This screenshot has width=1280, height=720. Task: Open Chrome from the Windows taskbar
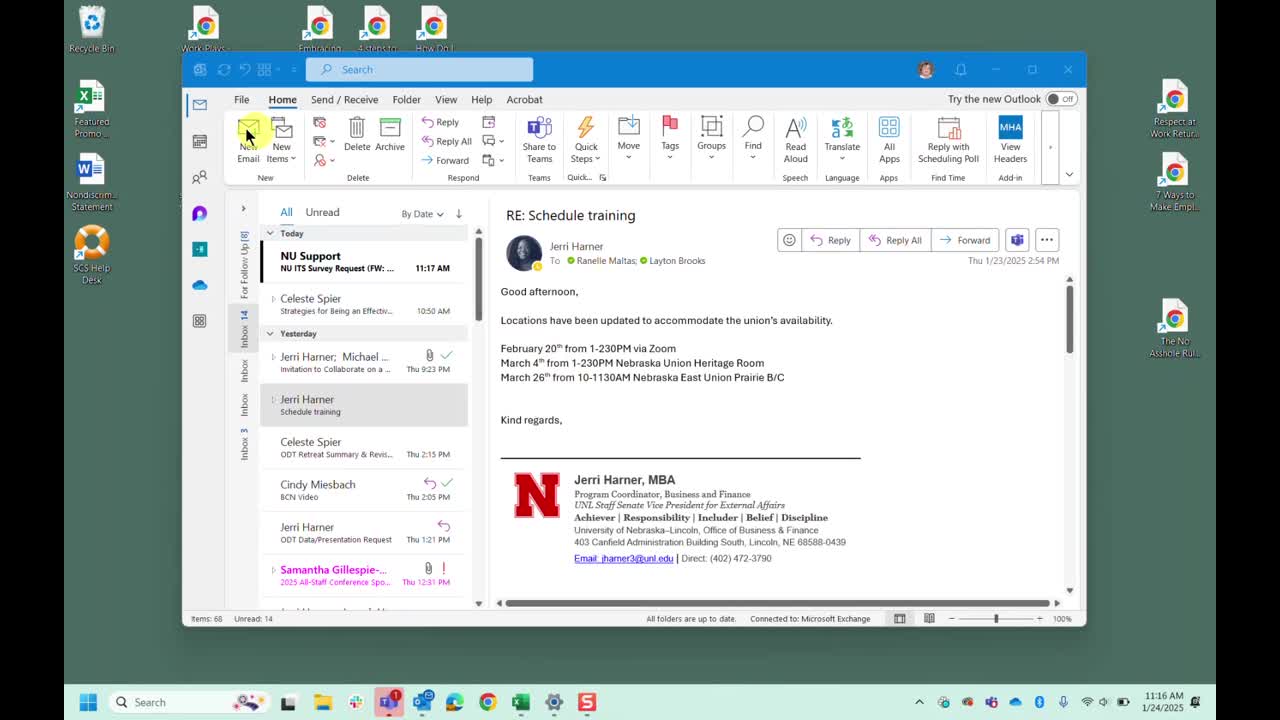point(487,702)
